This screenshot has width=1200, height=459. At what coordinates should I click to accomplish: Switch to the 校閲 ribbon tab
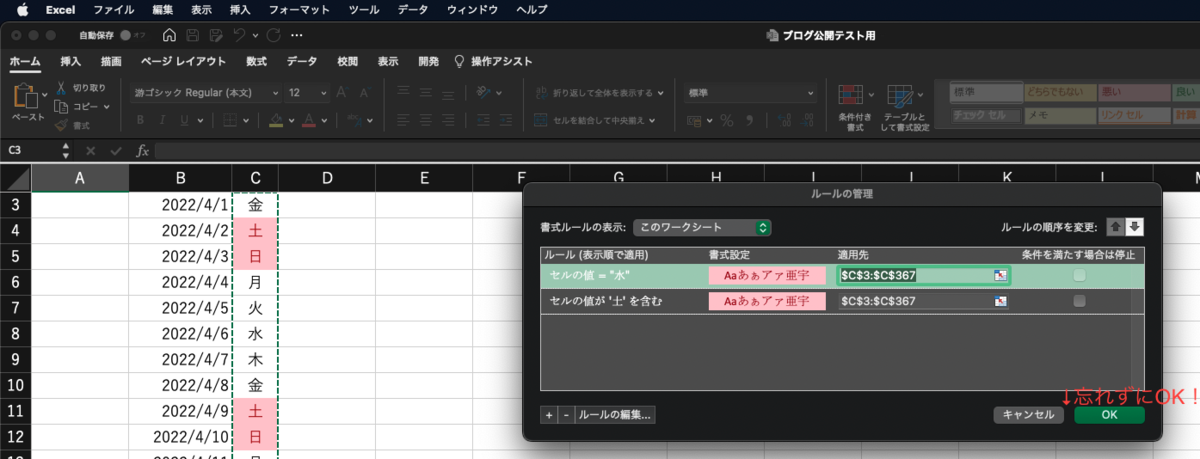[348, 61]
